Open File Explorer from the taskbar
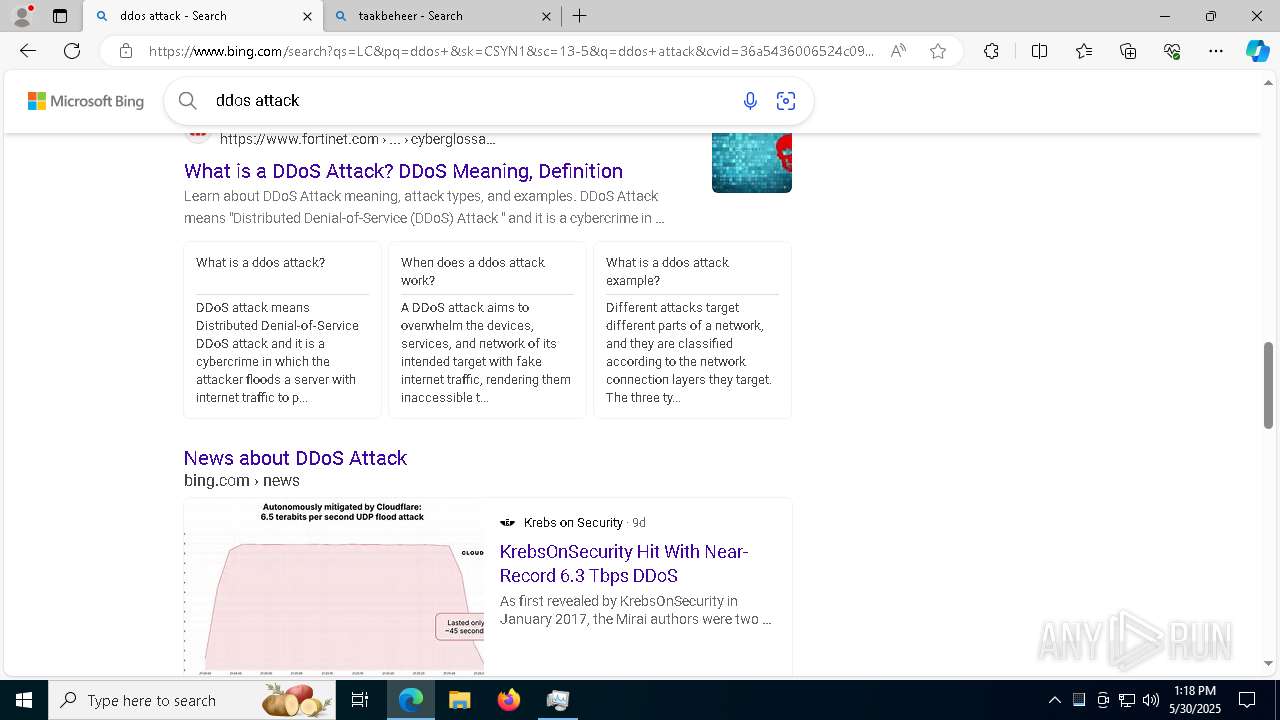The height and width of the screenshot is (720, 1280). [459, 700]
